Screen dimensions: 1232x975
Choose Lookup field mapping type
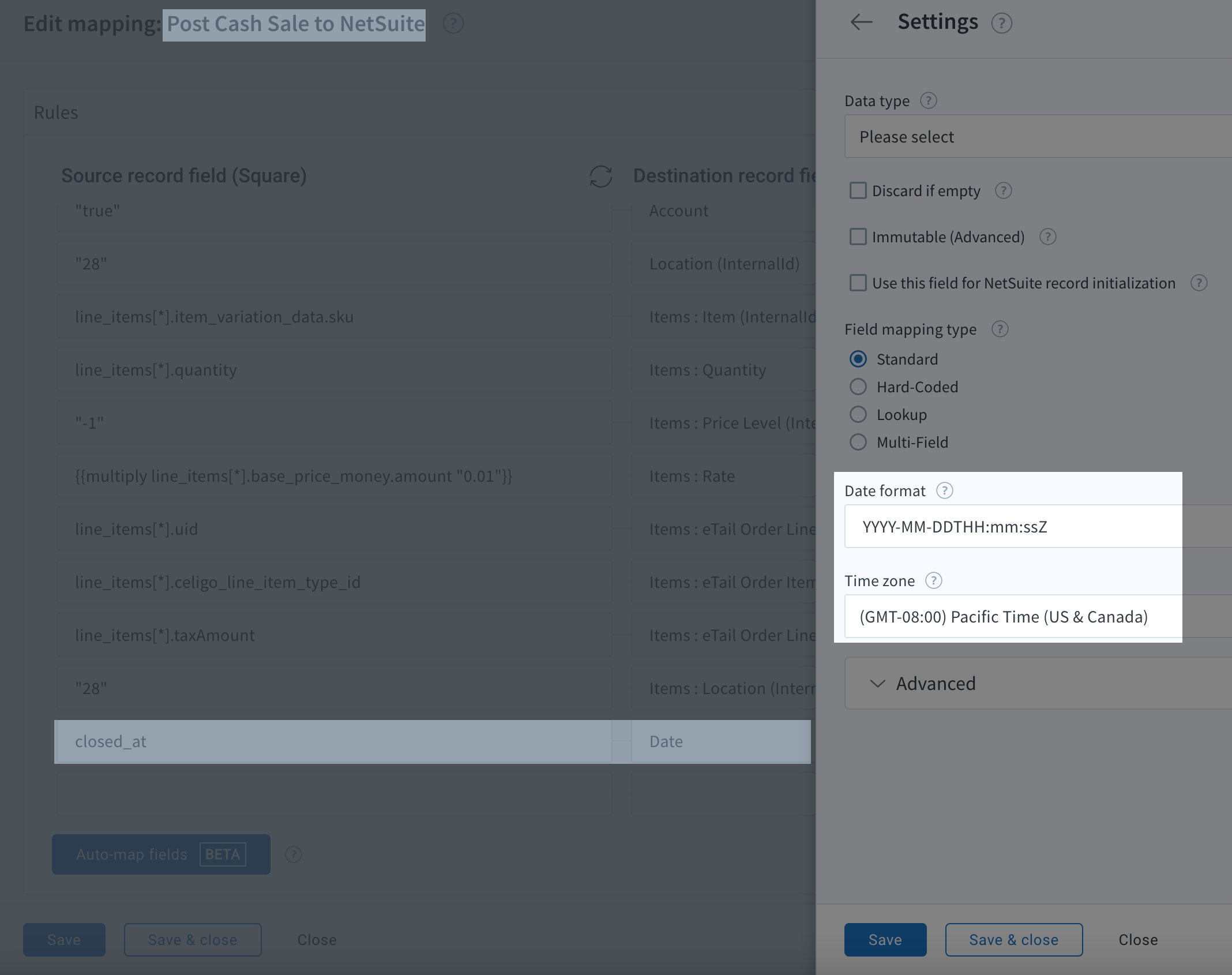(x=858, y=414)
